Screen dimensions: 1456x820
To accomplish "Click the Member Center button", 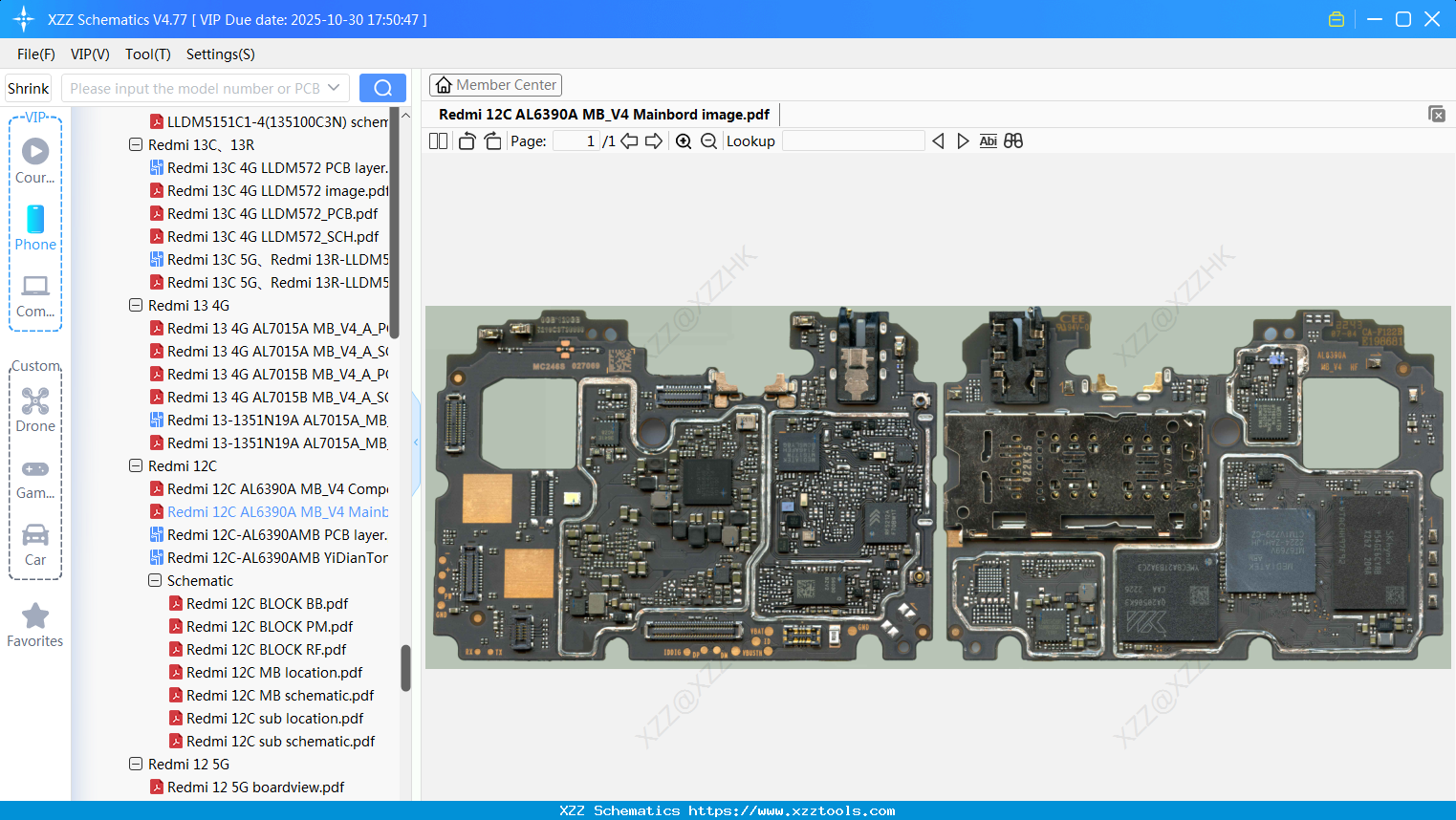I will (x=495, y=84).
